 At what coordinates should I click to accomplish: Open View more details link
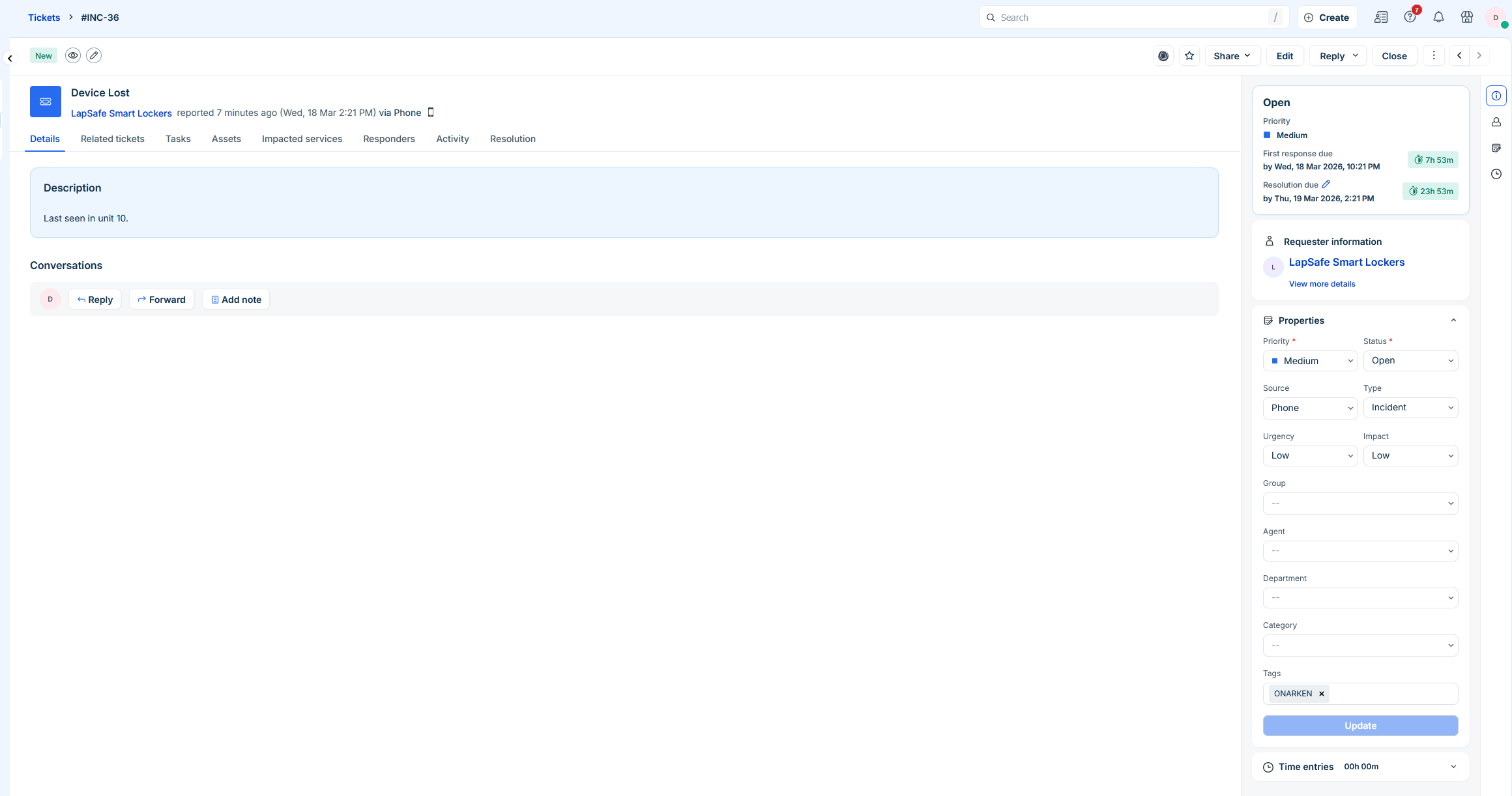tap(1322, 284)
